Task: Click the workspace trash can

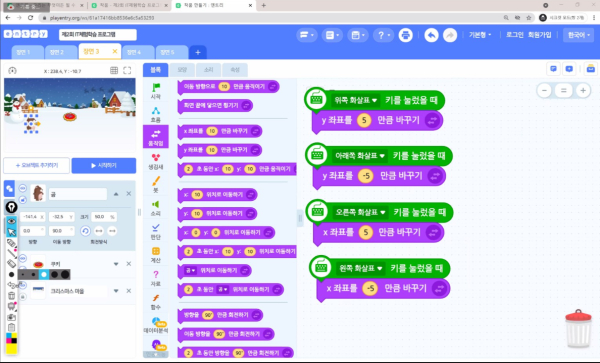Action: [578, 329]
